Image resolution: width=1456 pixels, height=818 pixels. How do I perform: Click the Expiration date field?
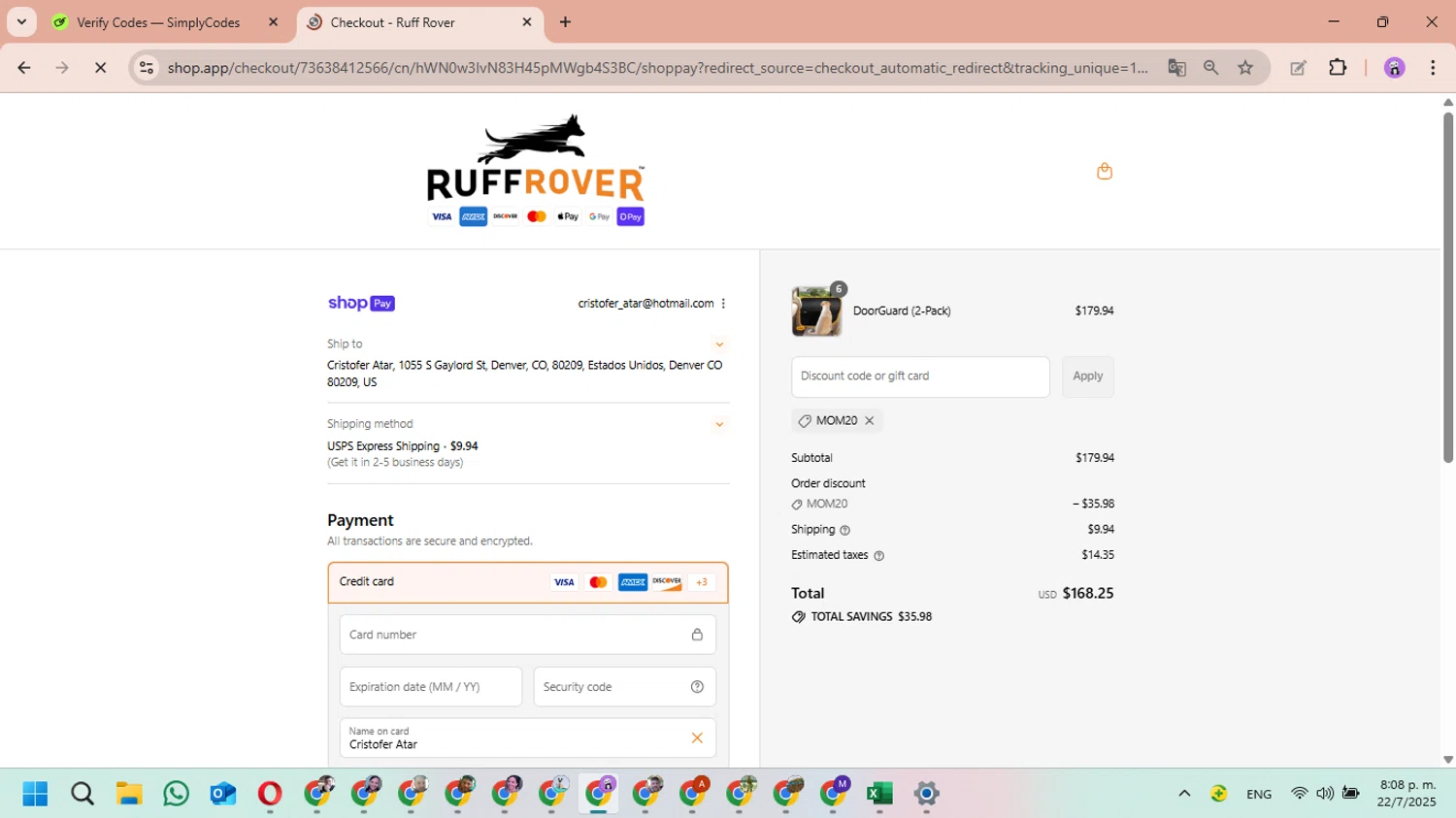431,687
